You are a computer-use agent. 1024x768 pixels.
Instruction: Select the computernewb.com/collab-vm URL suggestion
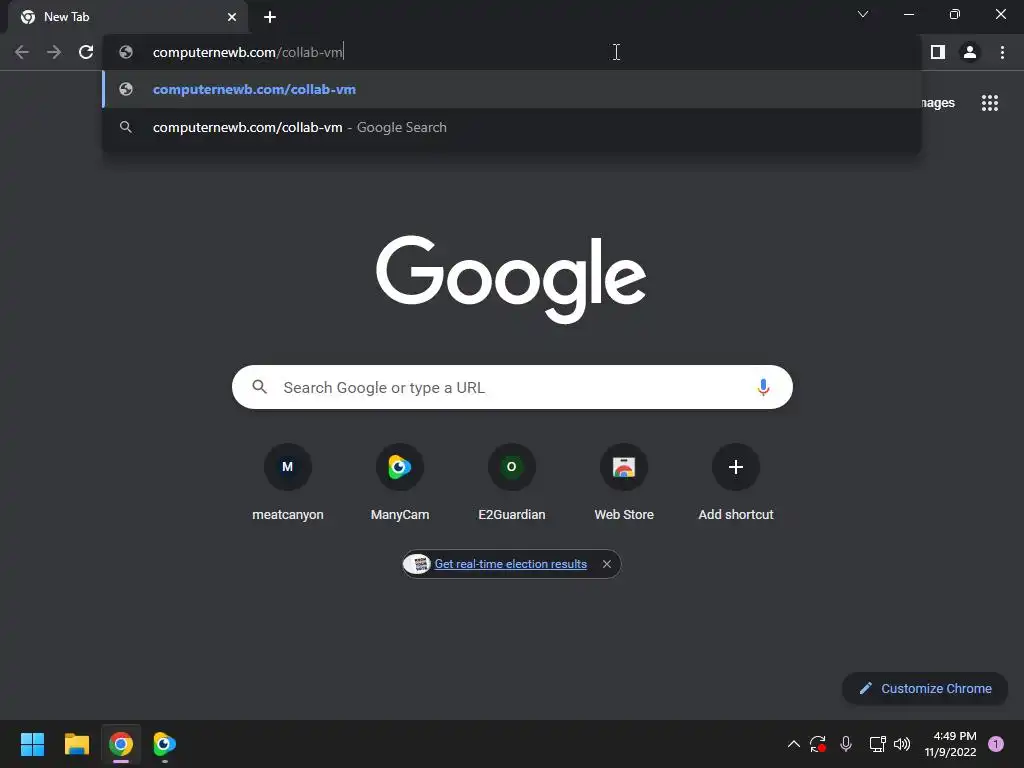pos(511,89)
